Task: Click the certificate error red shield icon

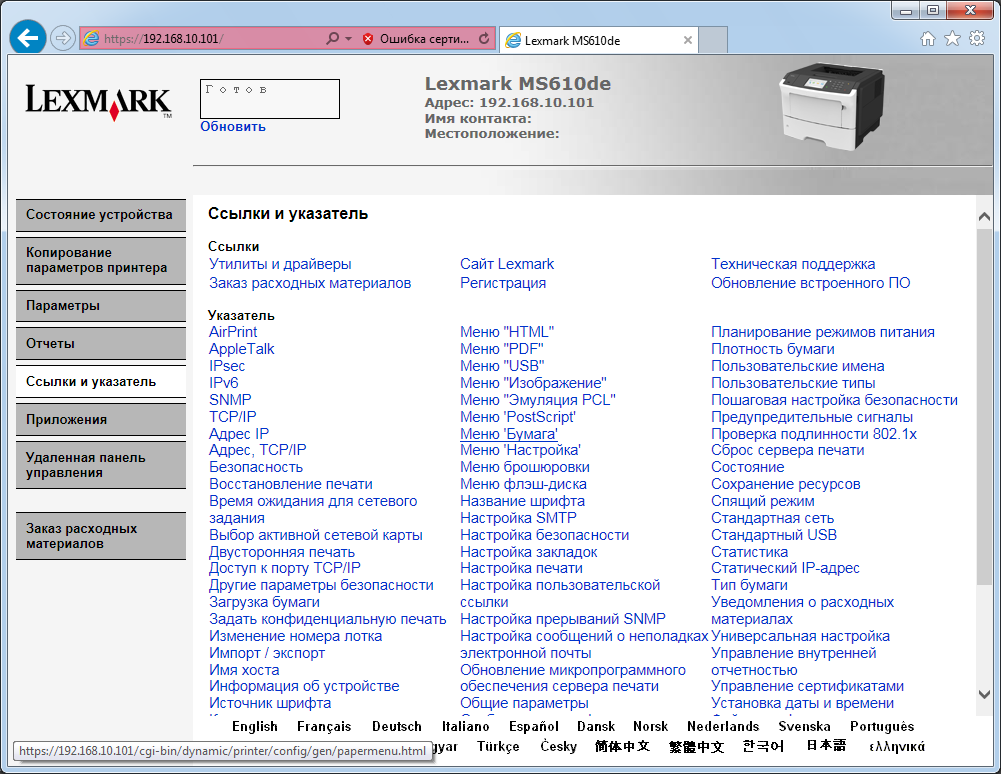Action: [x=368, y=39]
